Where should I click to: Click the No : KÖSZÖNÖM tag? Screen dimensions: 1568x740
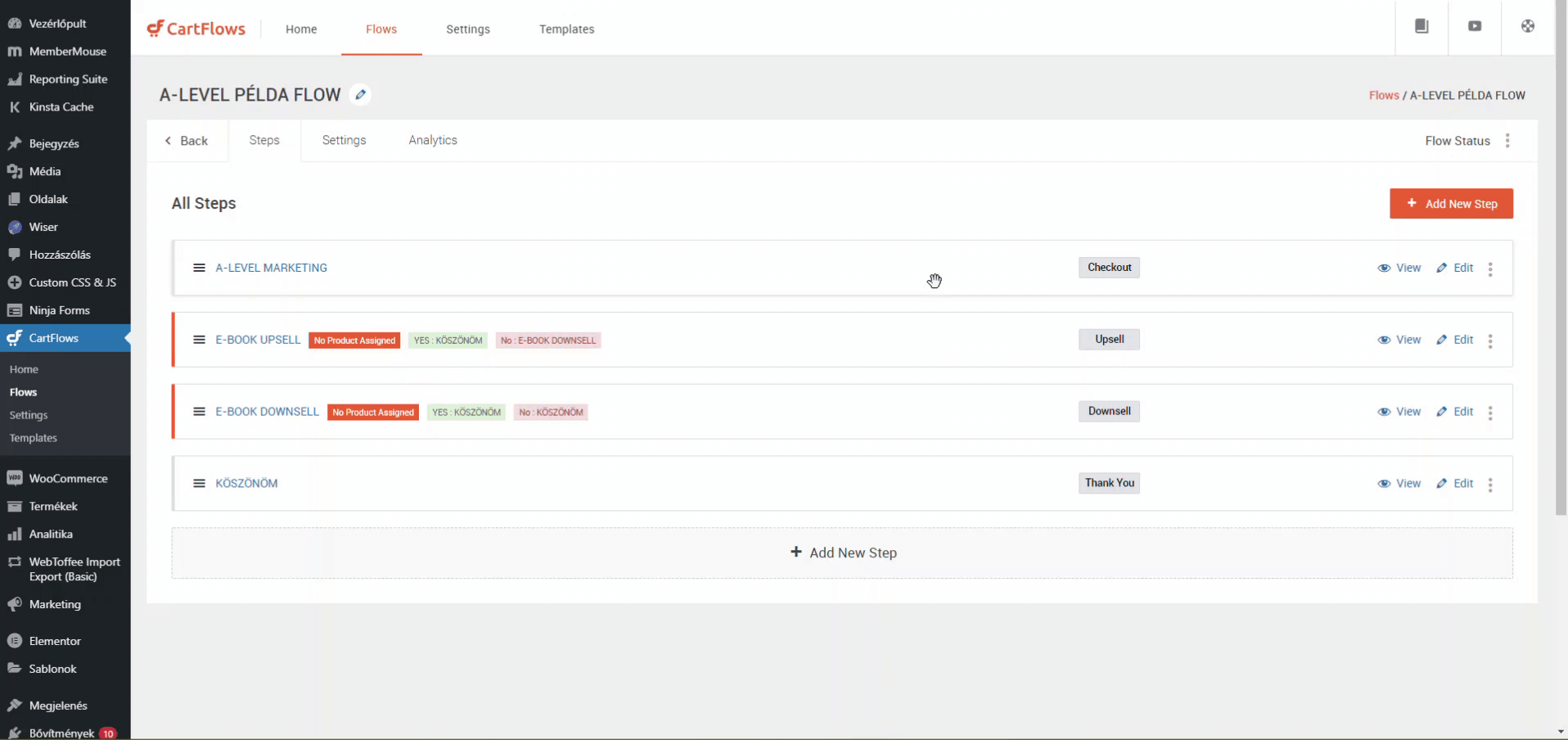tap(551, 413)
